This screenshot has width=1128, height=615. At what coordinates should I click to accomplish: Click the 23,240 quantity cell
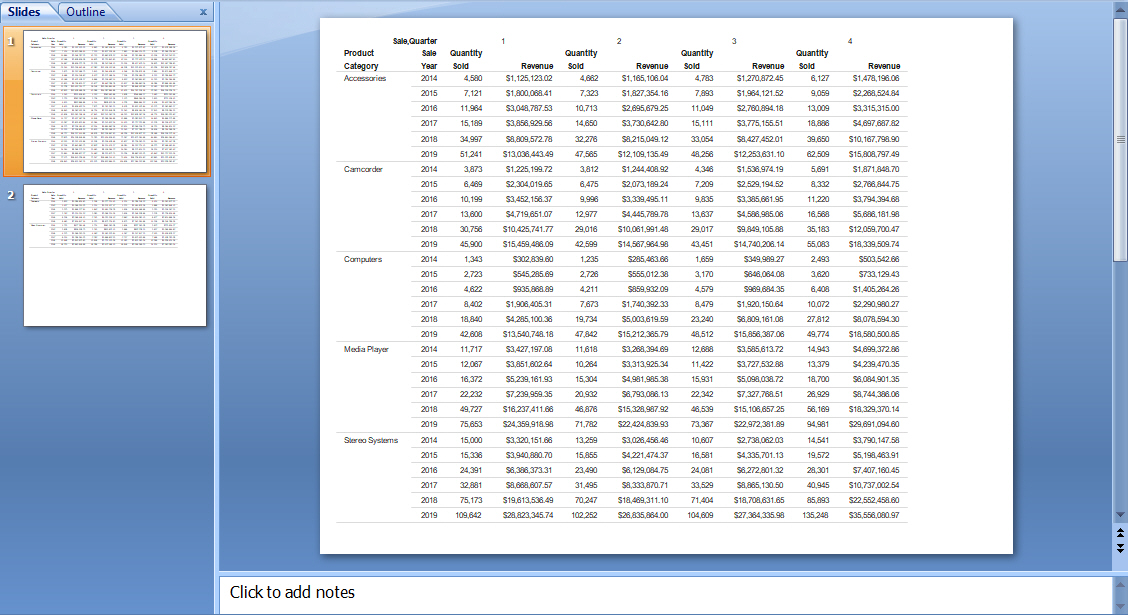click(702, 319)
